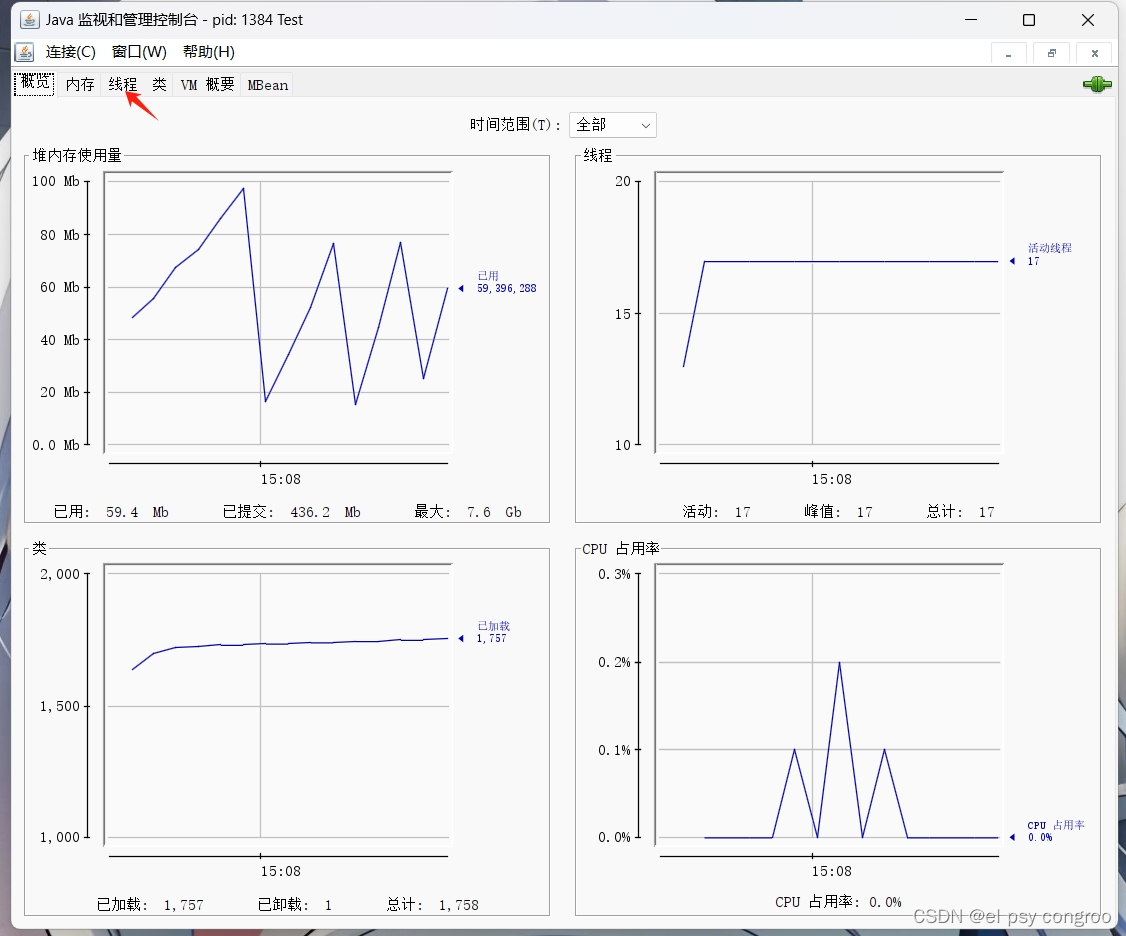The image size is (1126, 936).
Task: Open the VM 概要 tab
Action: [x=208, y=85]
